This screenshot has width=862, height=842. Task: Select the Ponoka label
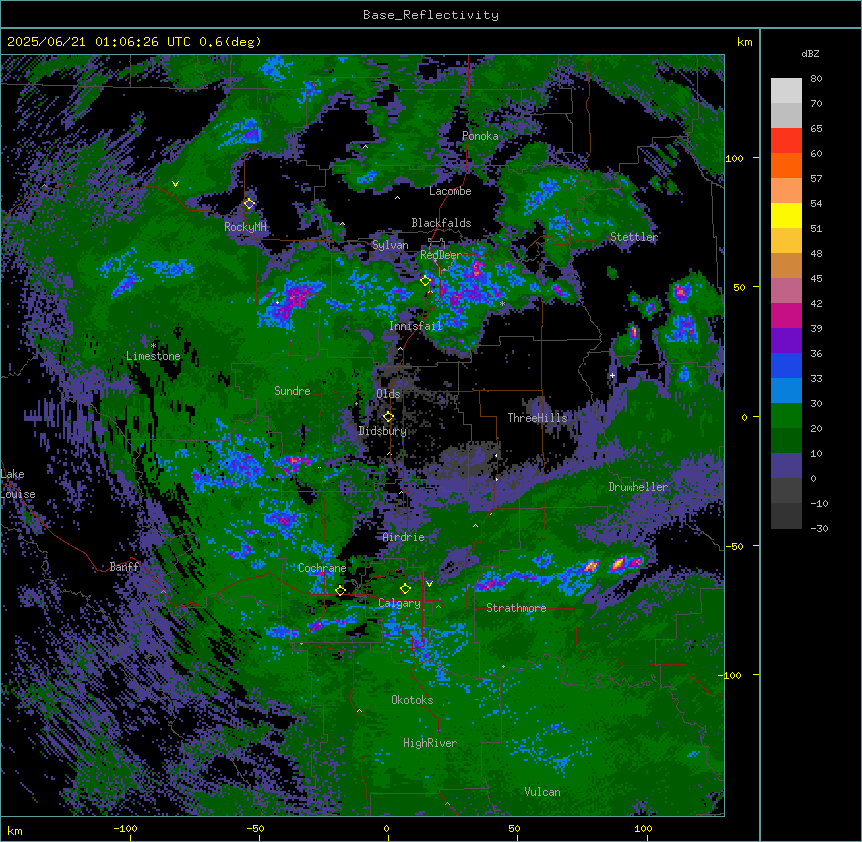pos(480,136)
